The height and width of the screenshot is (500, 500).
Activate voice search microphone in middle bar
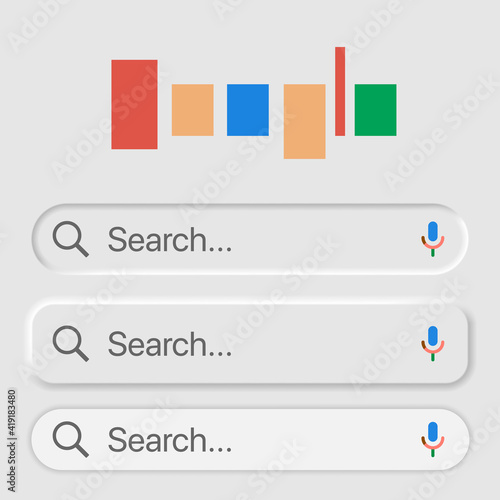433,343
